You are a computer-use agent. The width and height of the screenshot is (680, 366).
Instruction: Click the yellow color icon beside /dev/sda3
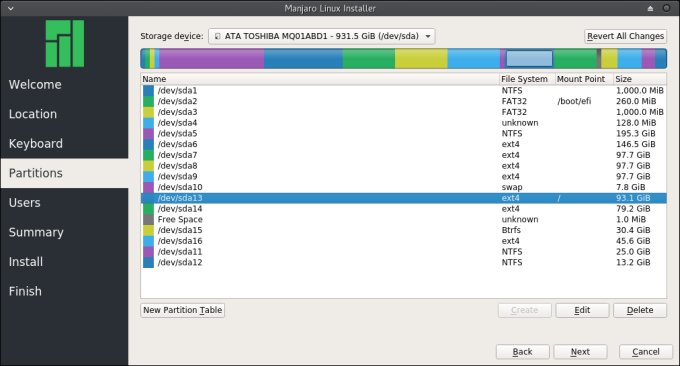(148, 112)
